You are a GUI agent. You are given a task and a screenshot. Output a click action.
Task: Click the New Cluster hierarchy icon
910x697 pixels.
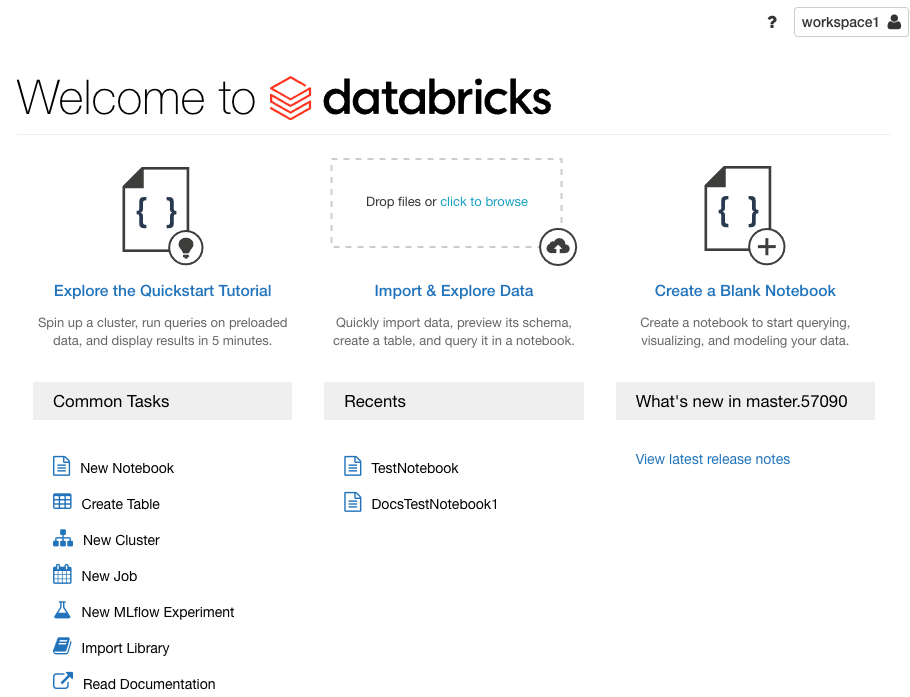pos(63,539)
